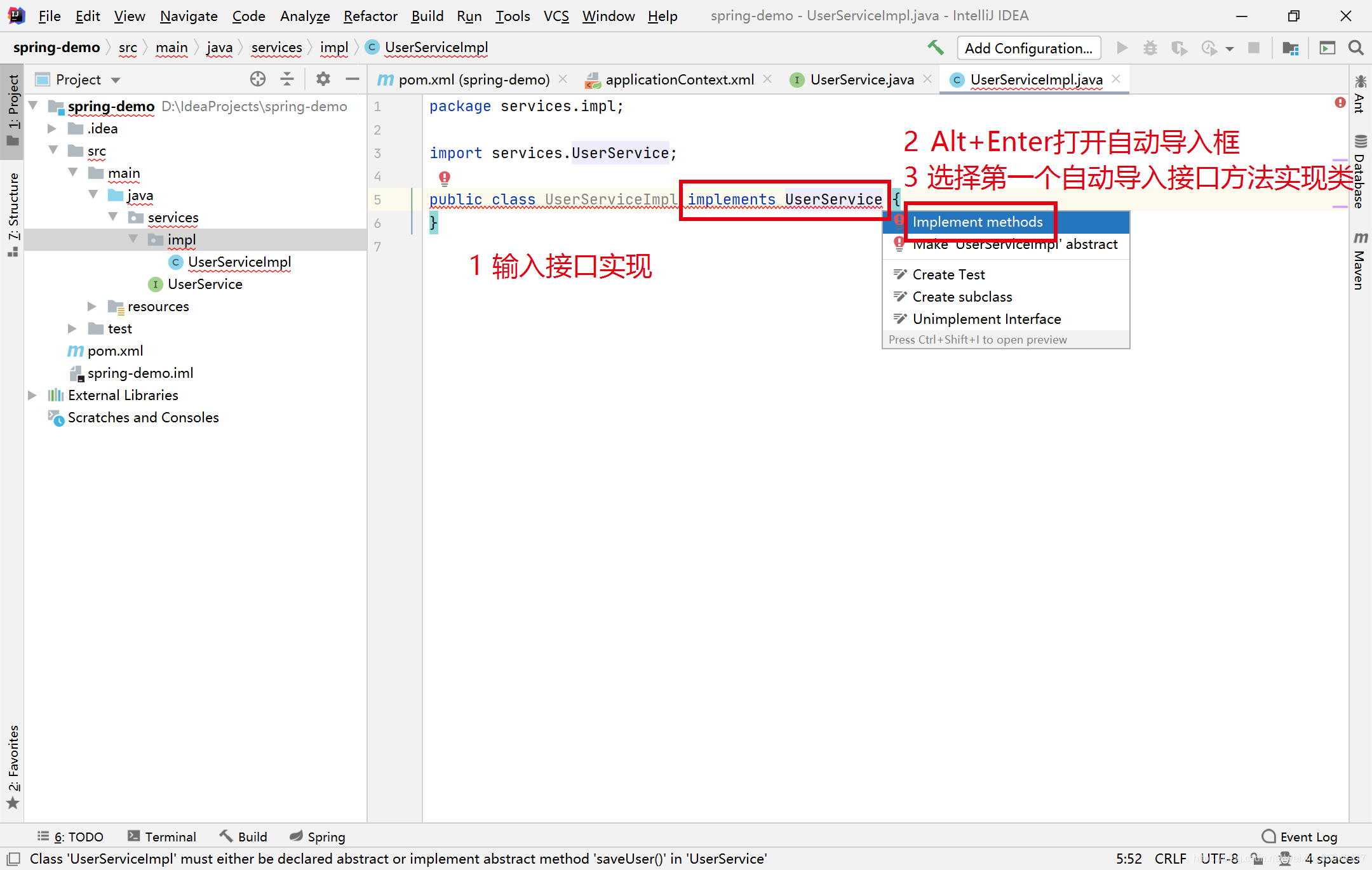Open Project Structure from the toolbar icon
The width and height of the screenshot is (1372, 870).
(x=1290, y=48)
